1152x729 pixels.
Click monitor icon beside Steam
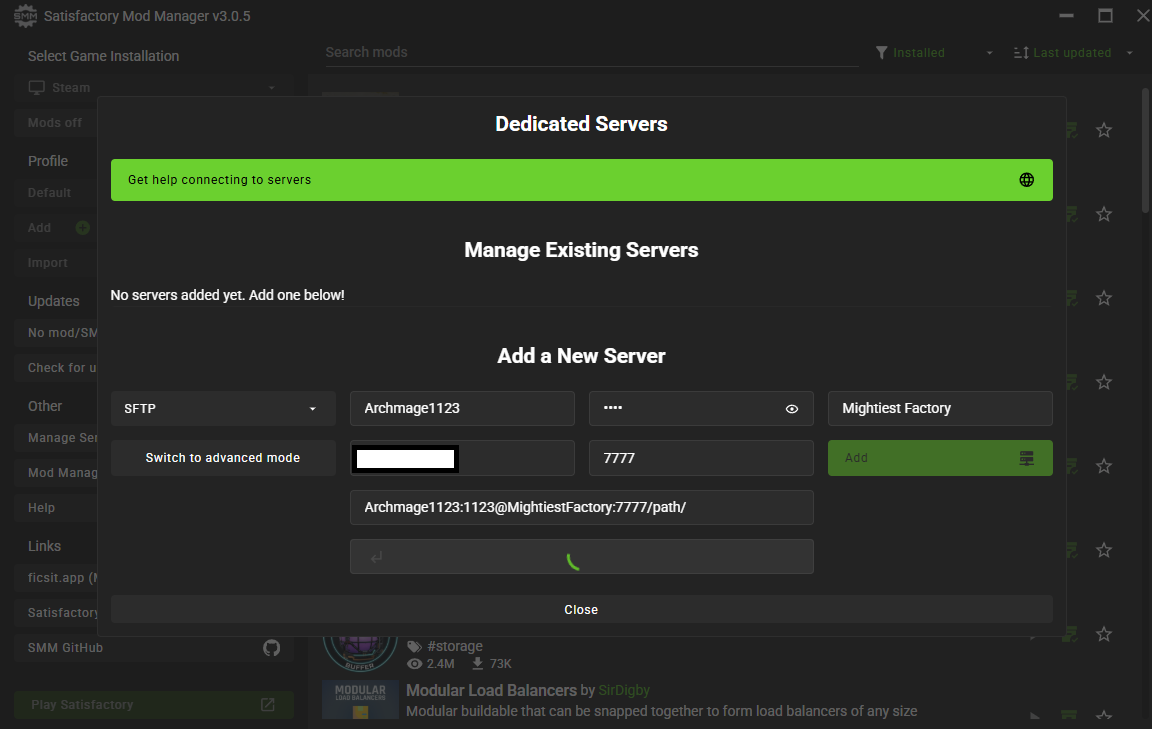tap(37, 87)
